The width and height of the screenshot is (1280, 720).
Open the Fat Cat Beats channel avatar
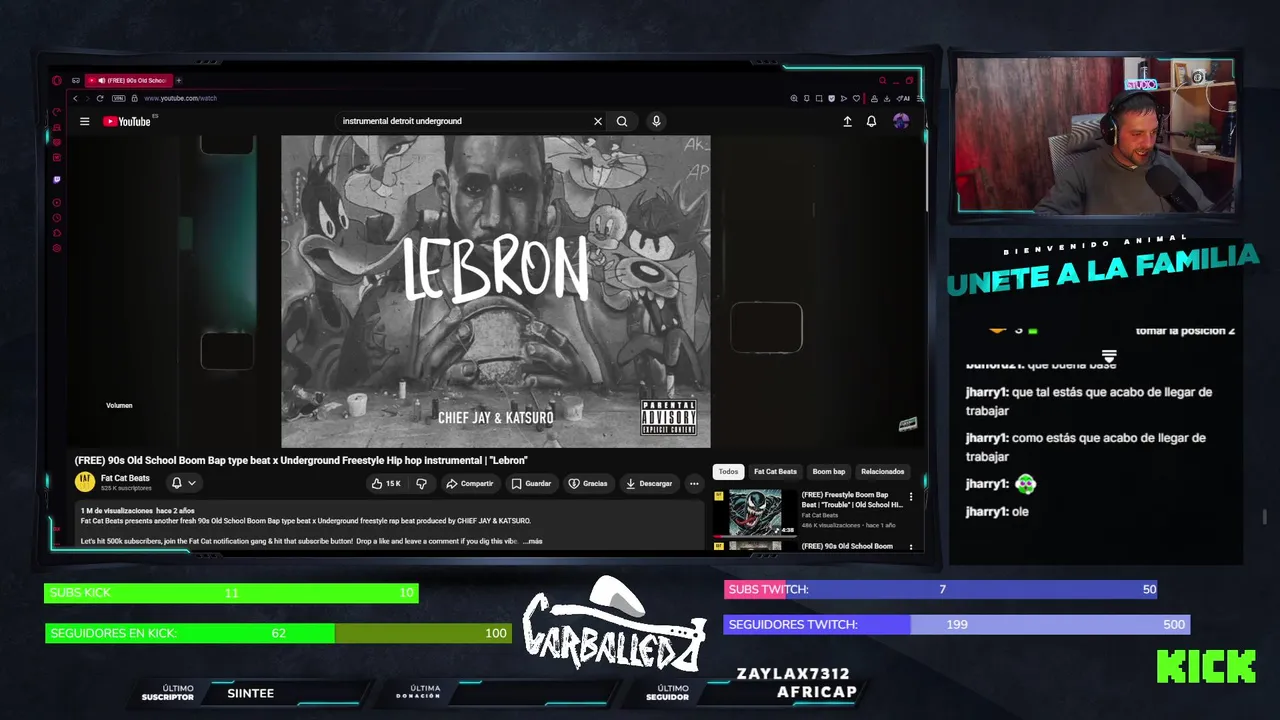[x=85, y=482]
